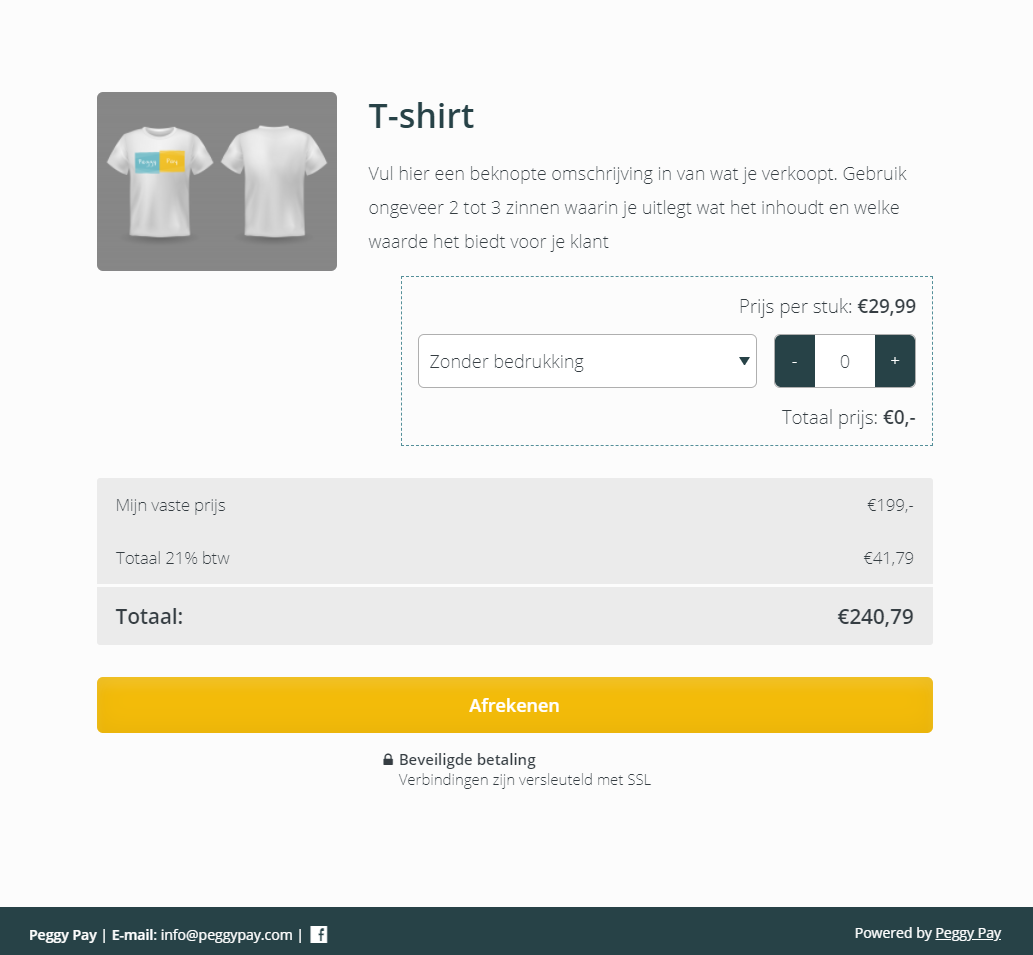Open the Powered by Peggy Pay link
Image resolution: width=1033 pixels, height=955 pixels.
pyautogui.click(x=968, y=933)
